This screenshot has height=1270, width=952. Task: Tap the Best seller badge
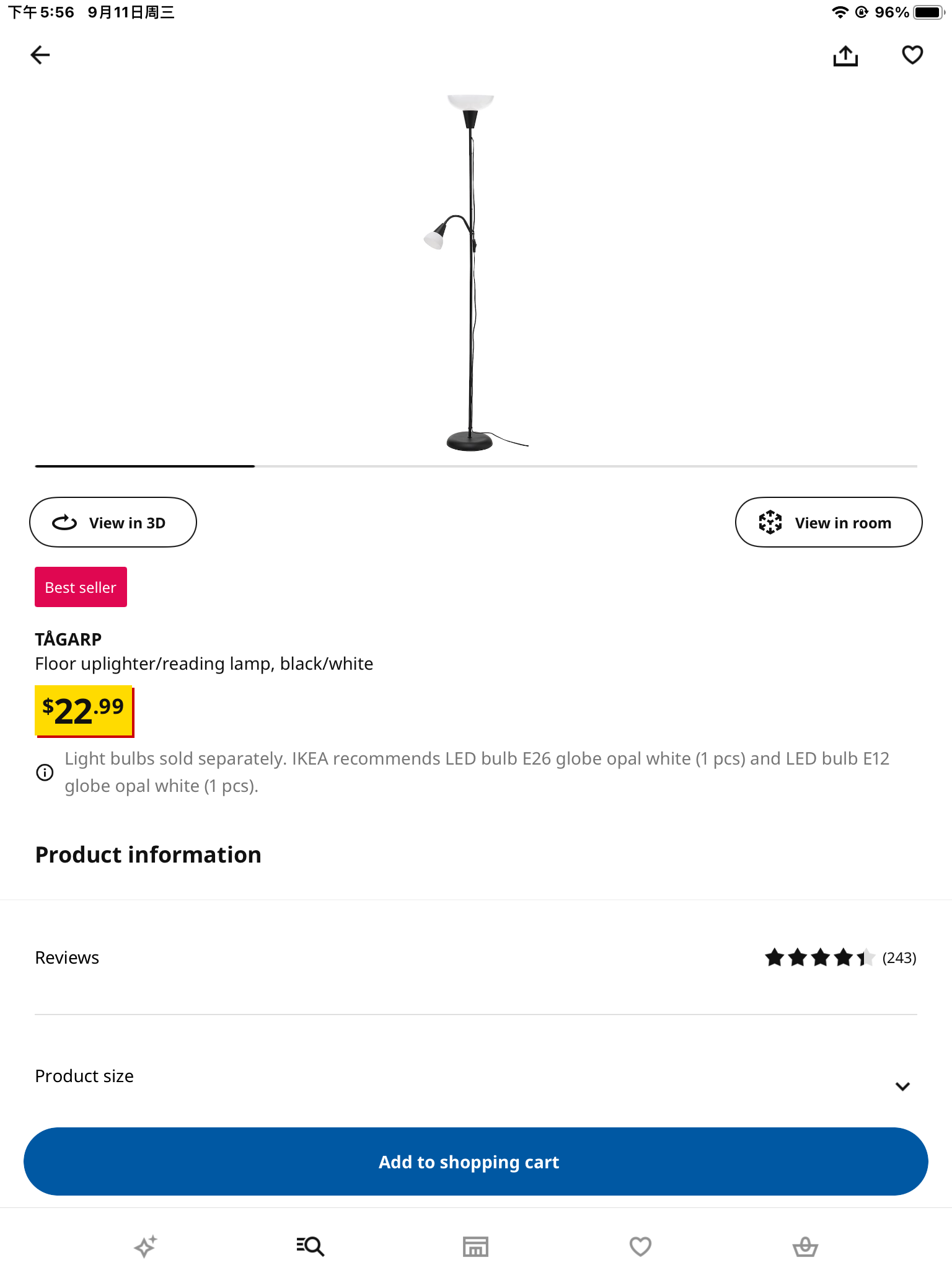[x=81, y=587]
